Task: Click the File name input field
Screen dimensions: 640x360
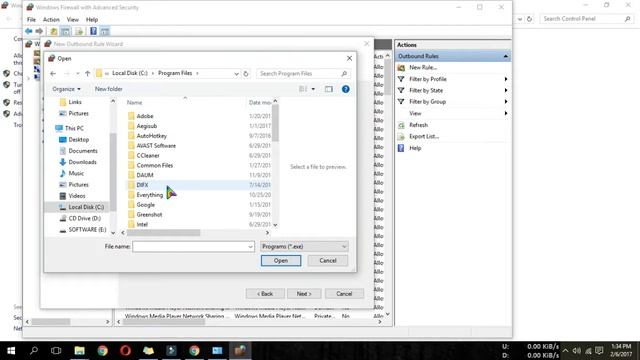Action: [190, 247]
